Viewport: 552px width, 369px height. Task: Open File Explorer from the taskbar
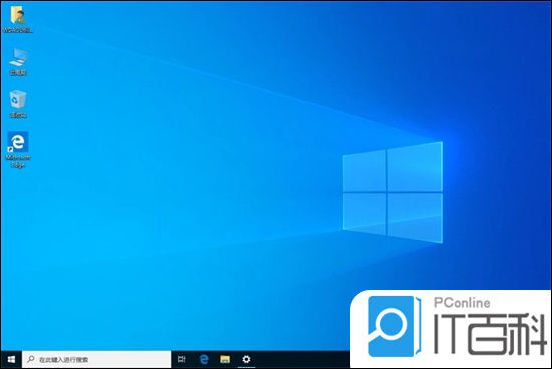[x=225, y=359]
